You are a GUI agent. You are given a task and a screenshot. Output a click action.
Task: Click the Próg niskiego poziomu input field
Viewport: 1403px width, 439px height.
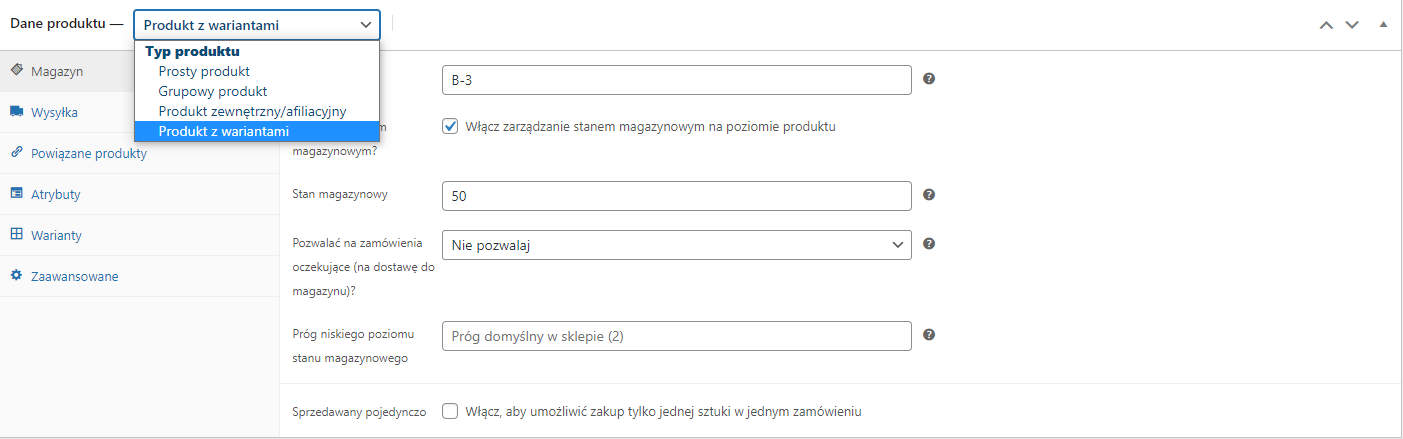676,336
